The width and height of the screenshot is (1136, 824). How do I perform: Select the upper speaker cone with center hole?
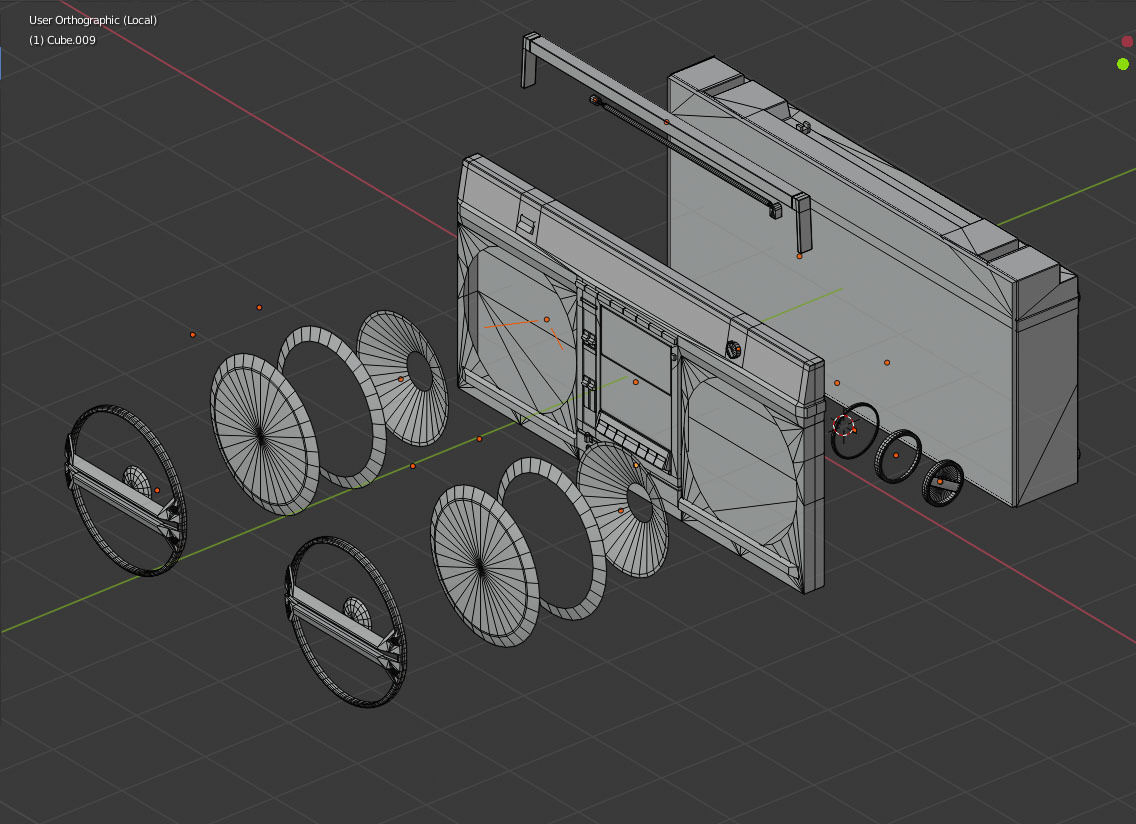point(403,378)
